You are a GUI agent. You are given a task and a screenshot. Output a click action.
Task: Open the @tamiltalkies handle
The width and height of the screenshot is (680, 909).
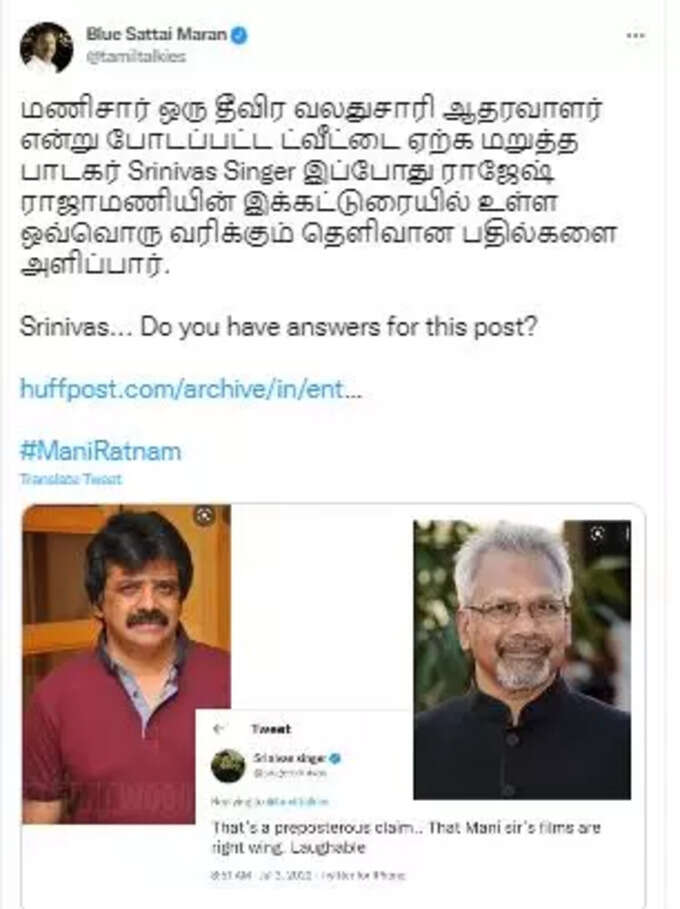[x=136, y=56]
